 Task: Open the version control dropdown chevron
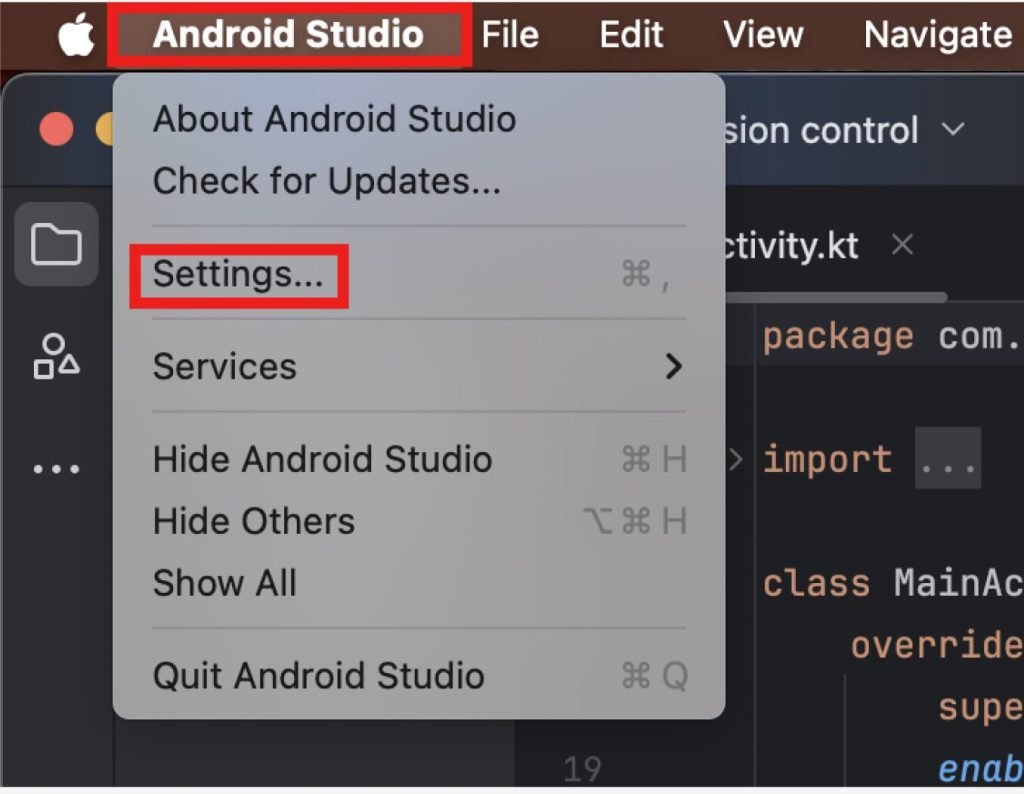[954, 130]
